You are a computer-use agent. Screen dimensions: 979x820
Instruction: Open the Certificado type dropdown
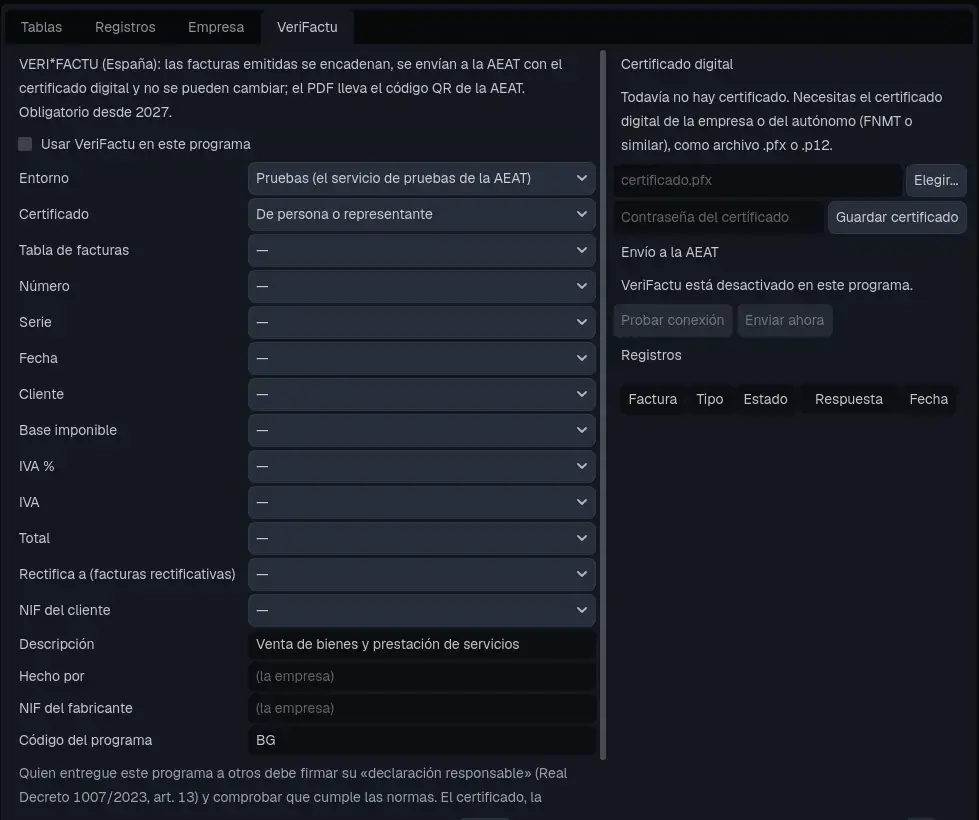421,214
